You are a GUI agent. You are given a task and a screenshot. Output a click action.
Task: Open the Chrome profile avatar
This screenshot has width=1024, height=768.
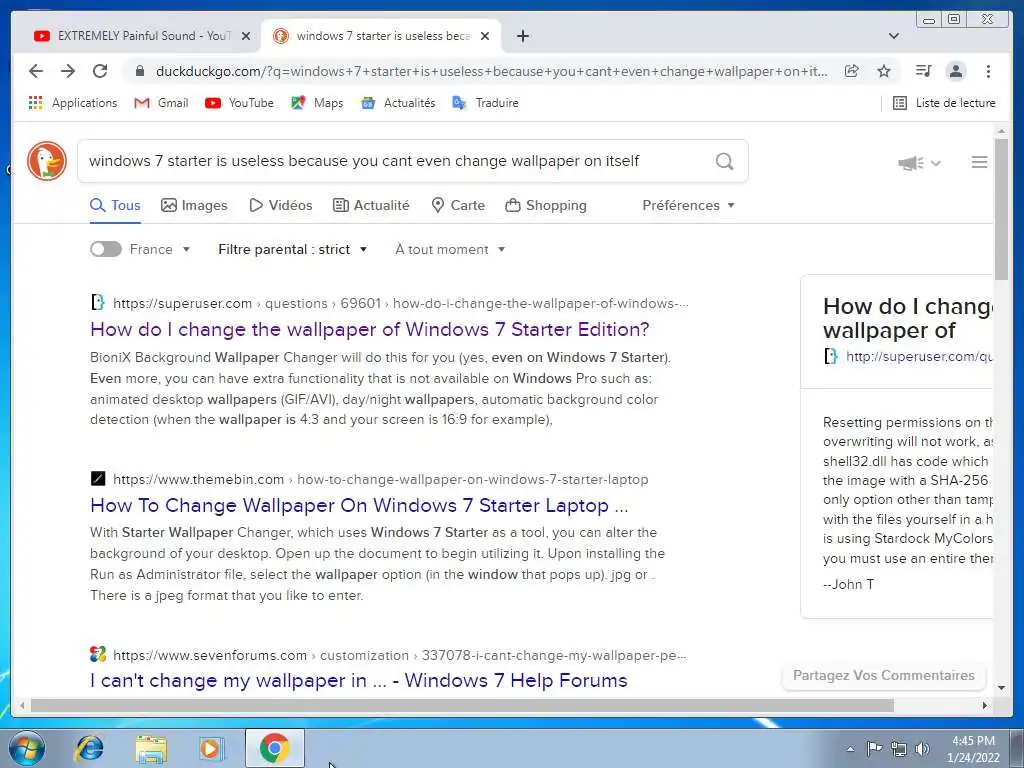956,71
